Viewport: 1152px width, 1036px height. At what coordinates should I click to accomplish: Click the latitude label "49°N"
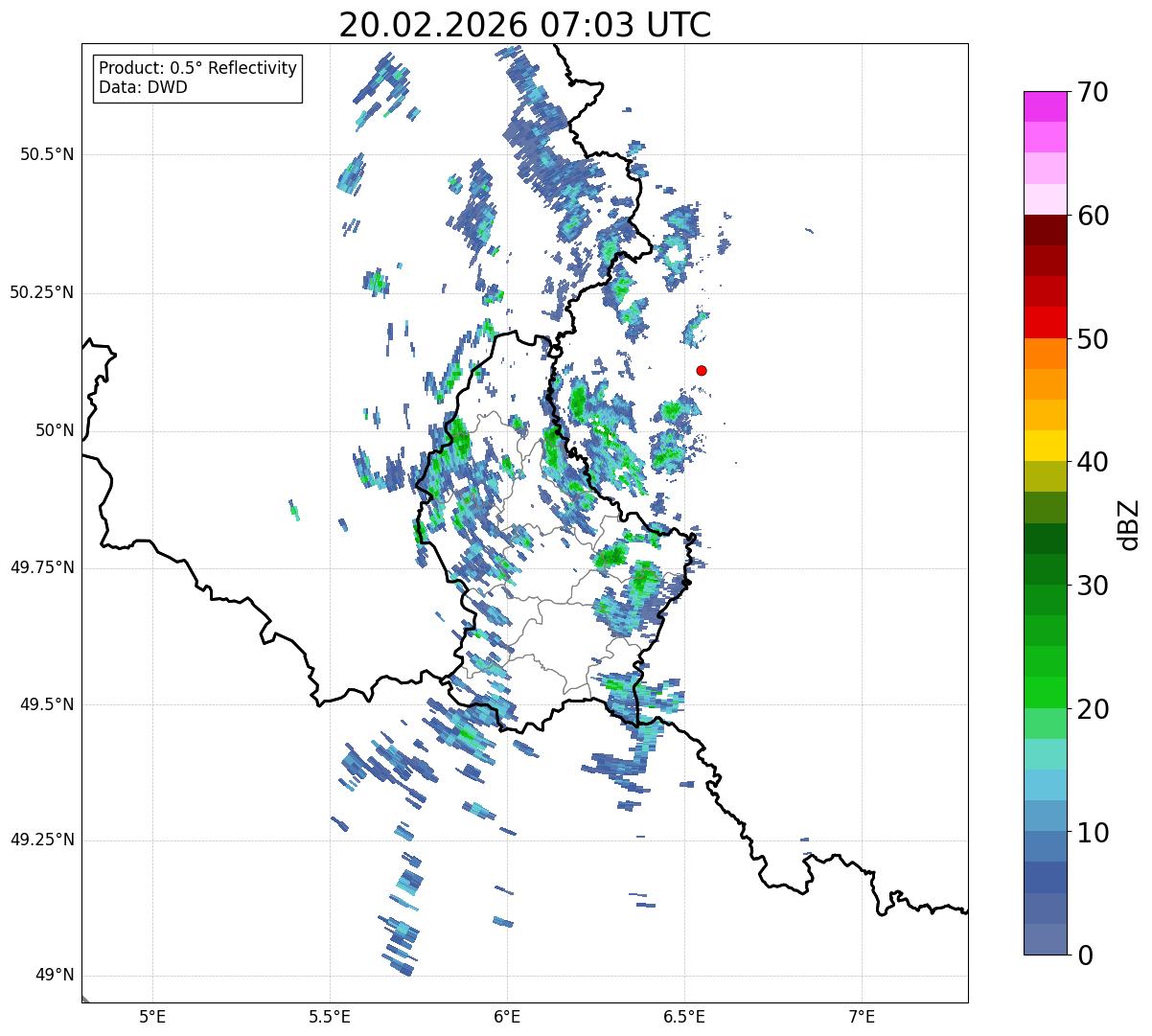pos(55,976)
